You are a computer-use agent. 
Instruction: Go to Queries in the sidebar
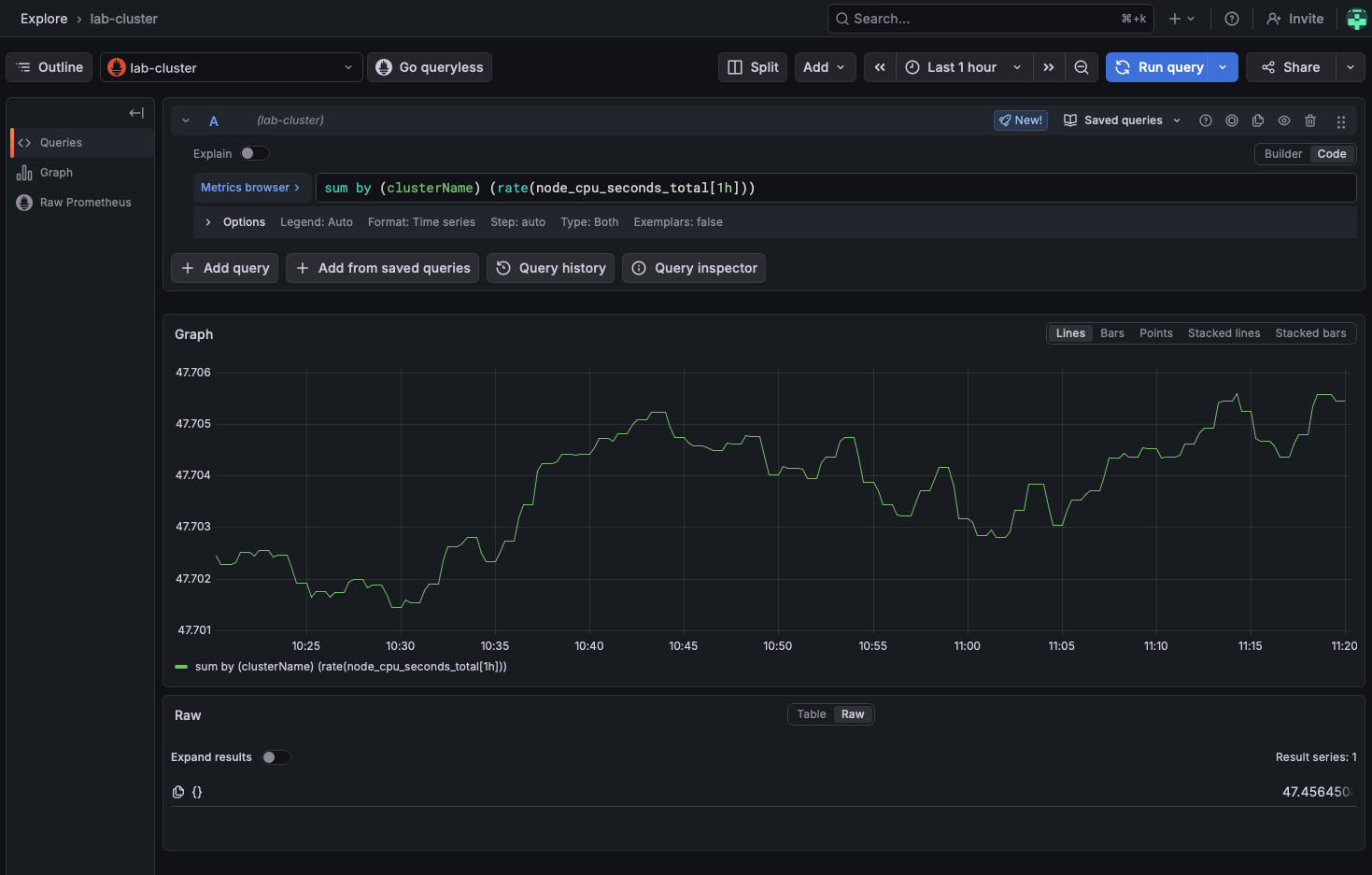coord(81,143)
